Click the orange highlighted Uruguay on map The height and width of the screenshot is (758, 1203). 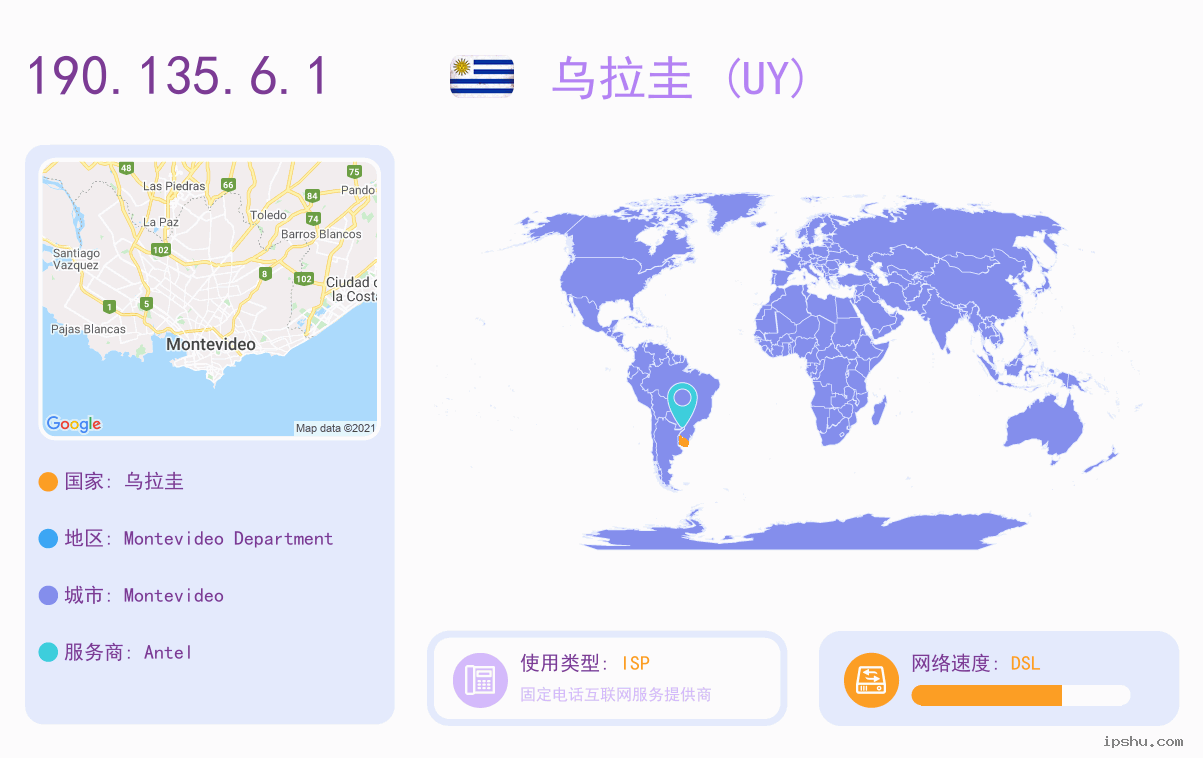pyautogui.click(x=684, y=440)
